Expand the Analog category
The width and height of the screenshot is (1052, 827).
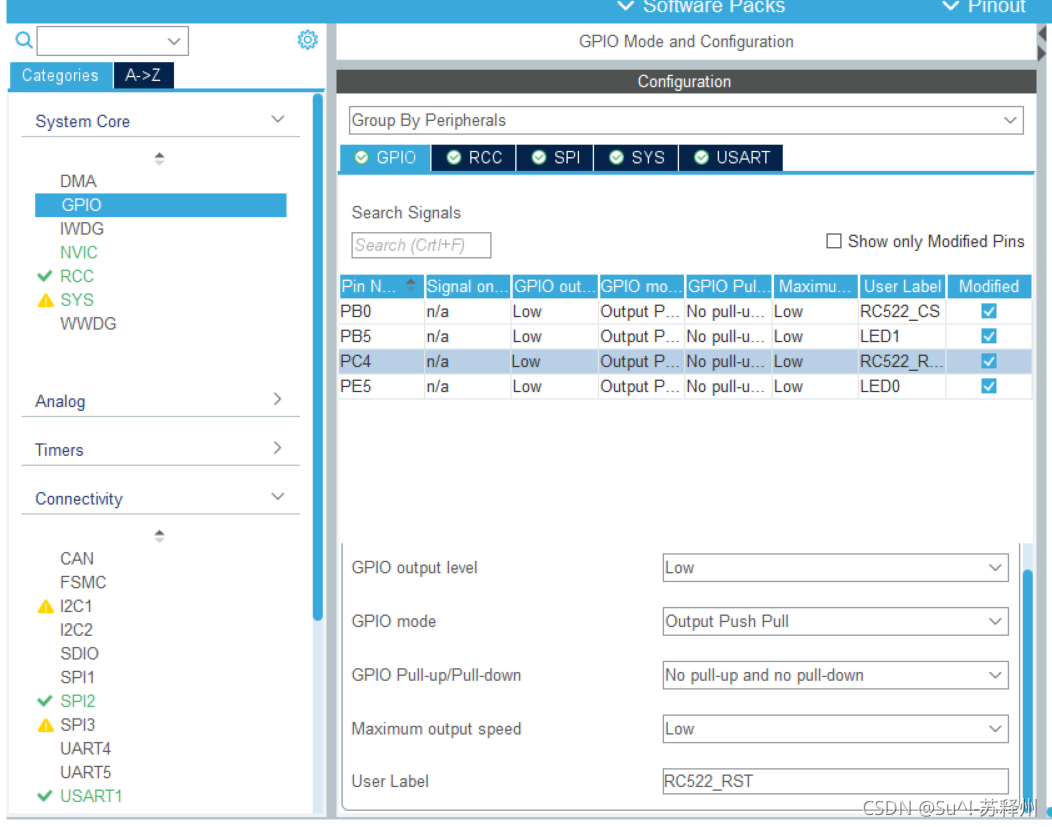(x=278, y=399)
